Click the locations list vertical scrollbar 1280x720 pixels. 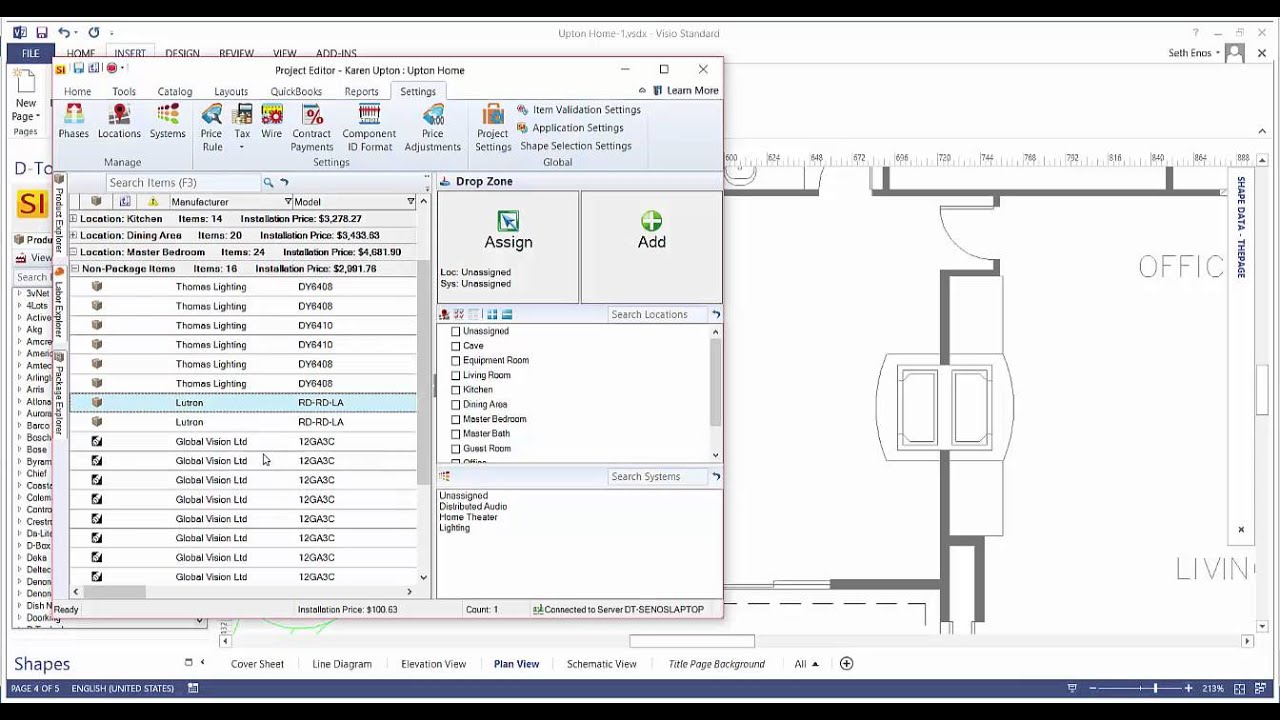[715, 383]
